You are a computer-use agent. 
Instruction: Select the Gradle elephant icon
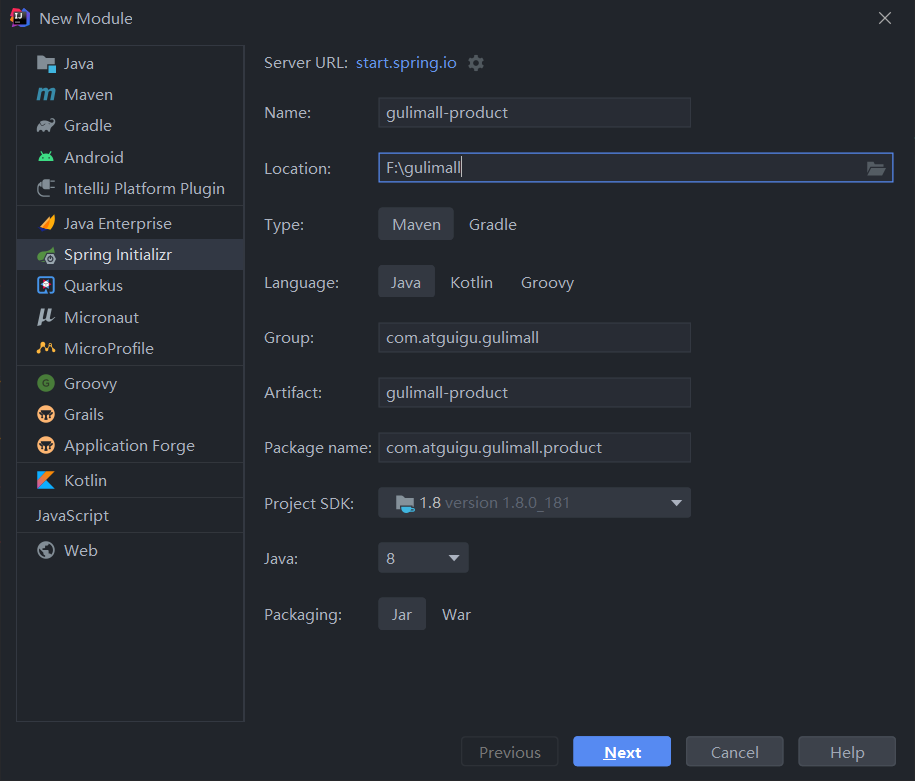tap(46, 125)
